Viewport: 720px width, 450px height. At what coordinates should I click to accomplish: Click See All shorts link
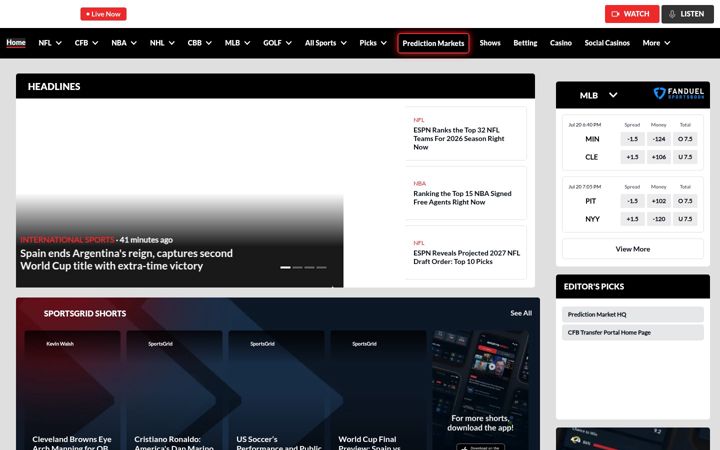[521, 313]
